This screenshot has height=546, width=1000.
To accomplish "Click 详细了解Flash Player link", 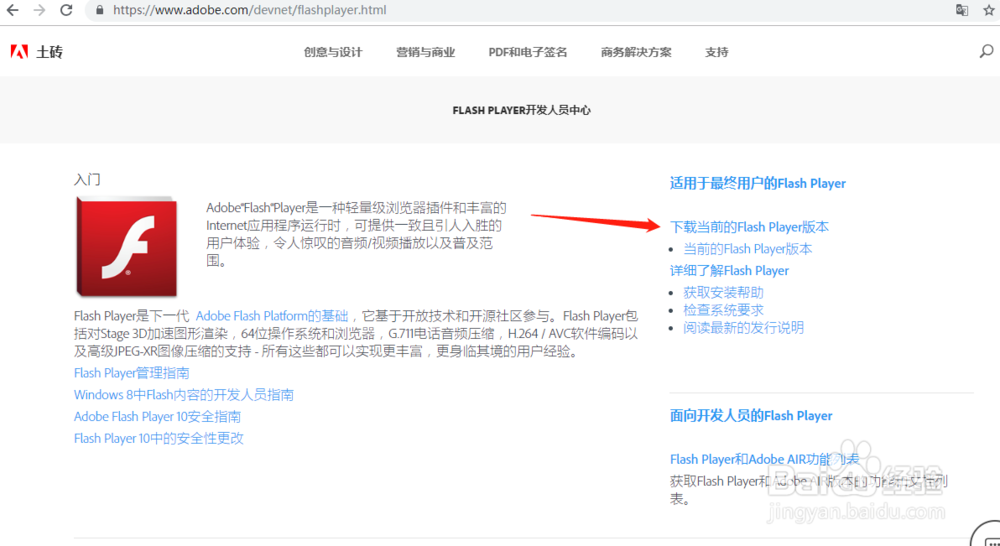I will 729,270.
